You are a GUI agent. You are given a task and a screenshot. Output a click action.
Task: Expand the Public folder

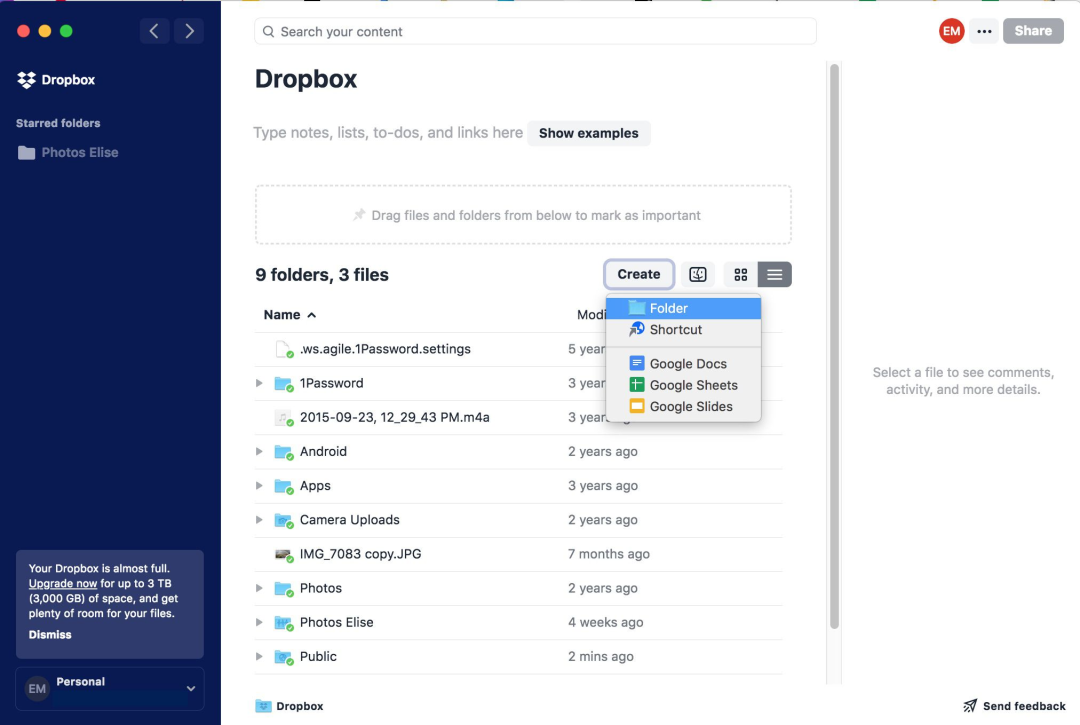(259, 656)
